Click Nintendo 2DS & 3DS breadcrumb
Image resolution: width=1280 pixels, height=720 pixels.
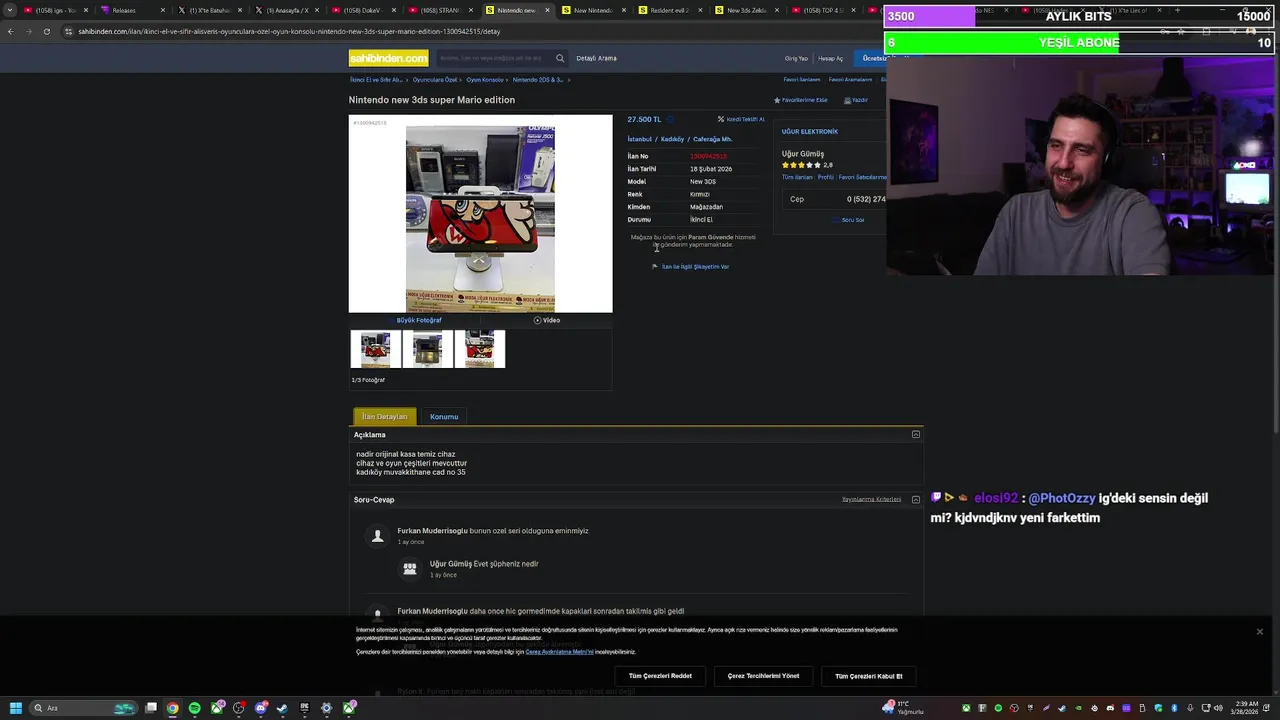point(538,80)
